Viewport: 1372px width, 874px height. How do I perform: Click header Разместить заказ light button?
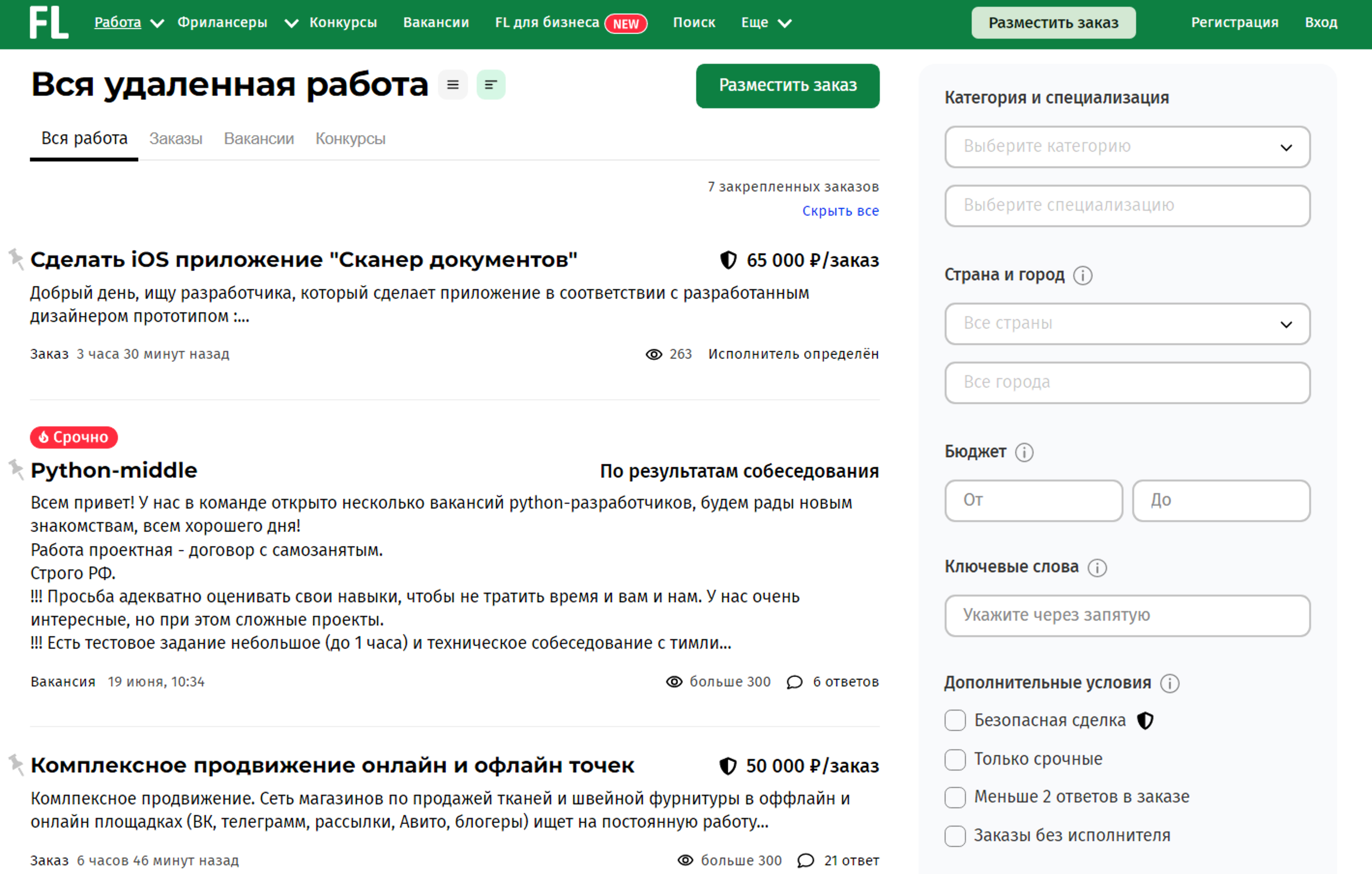[1053, 23]
